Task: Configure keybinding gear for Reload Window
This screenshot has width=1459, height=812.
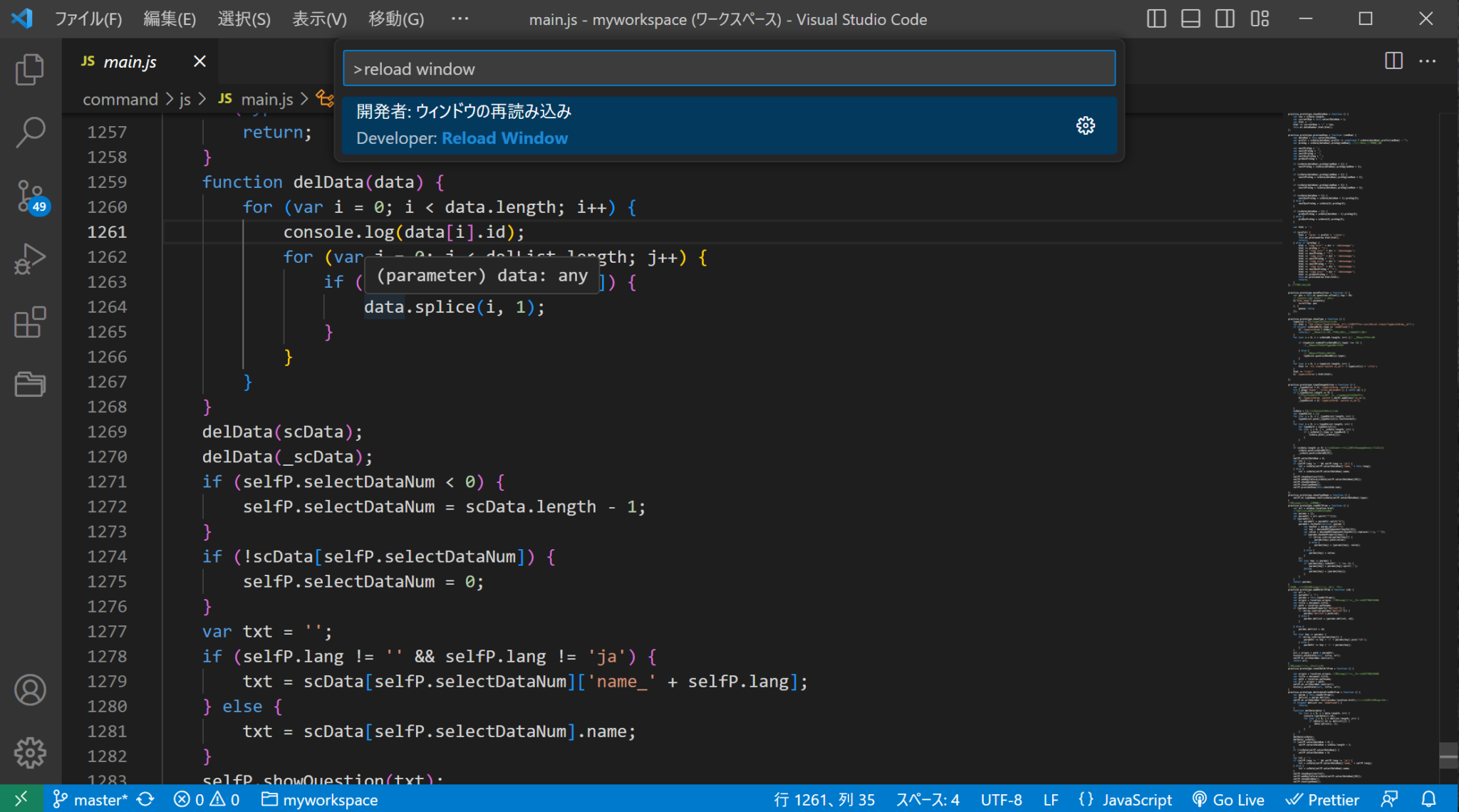Action: coord(1085,125)
